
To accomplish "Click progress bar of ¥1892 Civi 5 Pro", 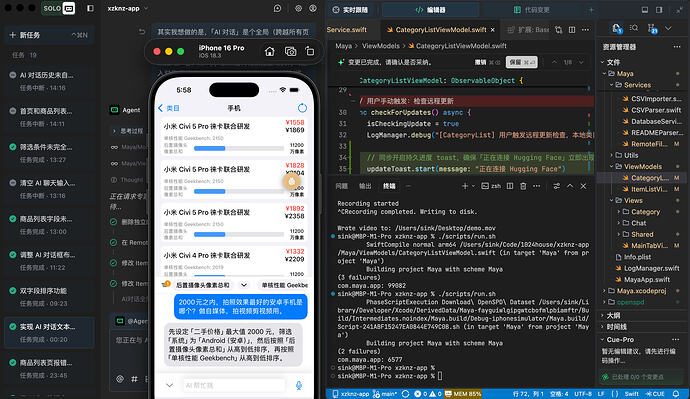I will pos(239,234).
